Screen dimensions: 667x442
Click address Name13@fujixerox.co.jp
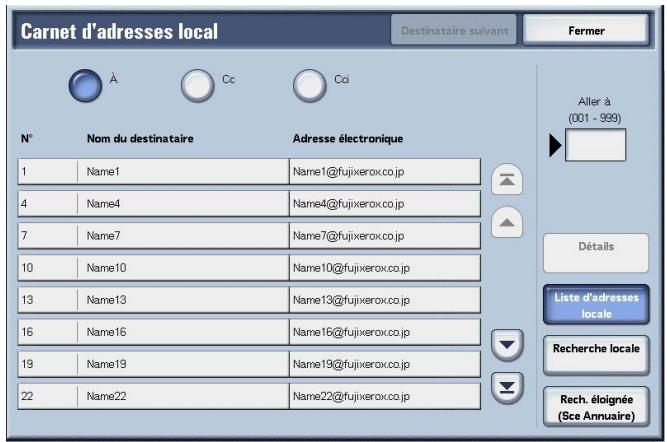385,300
